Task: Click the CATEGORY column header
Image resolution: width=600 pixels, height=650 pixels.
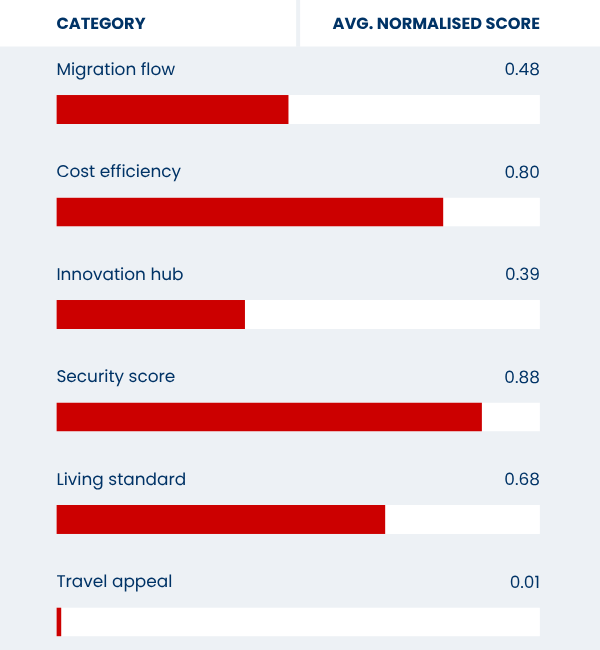Action: [101, 23]
